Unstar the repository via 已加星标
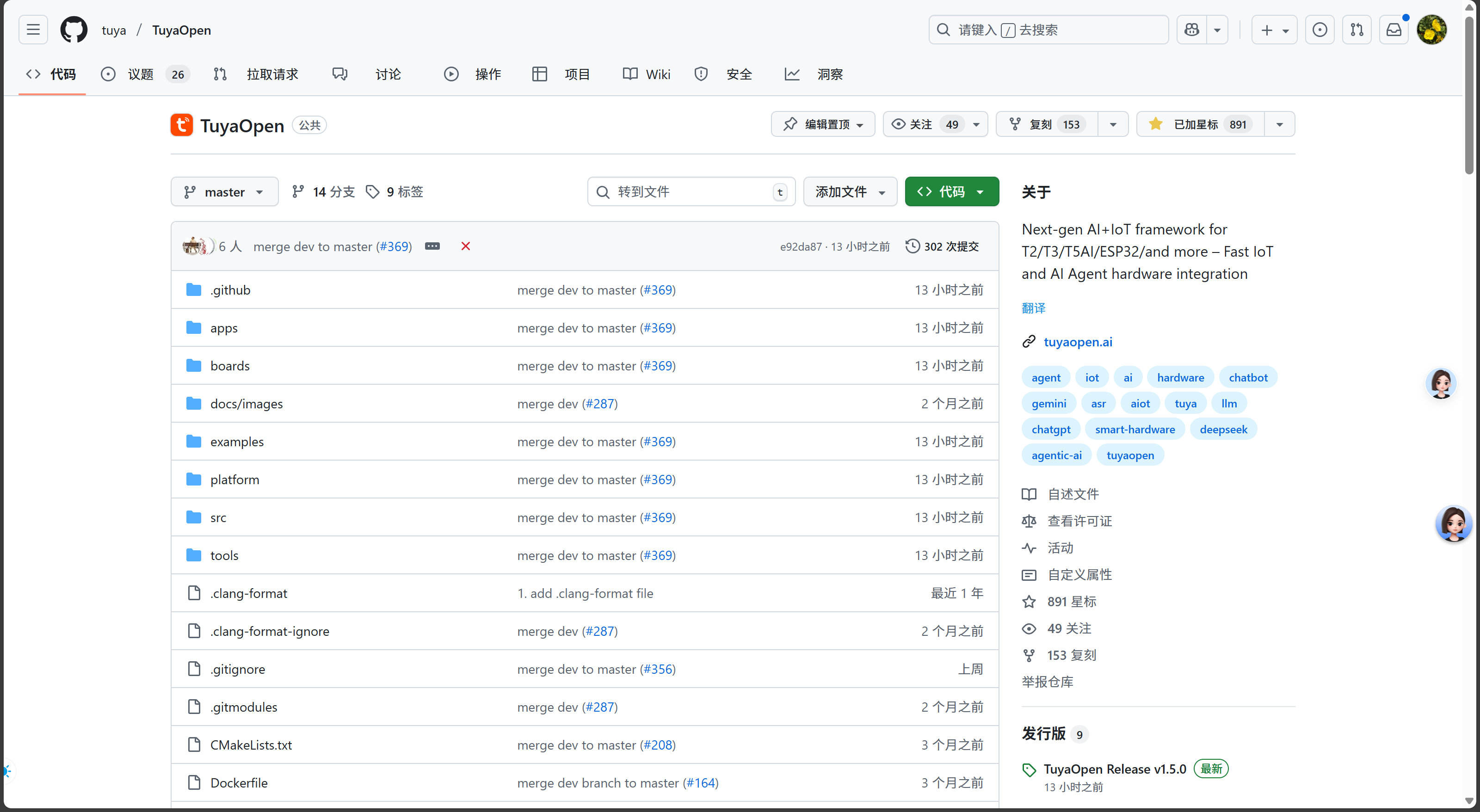This screenshot has width=1480, height=812. [1198, 124]
